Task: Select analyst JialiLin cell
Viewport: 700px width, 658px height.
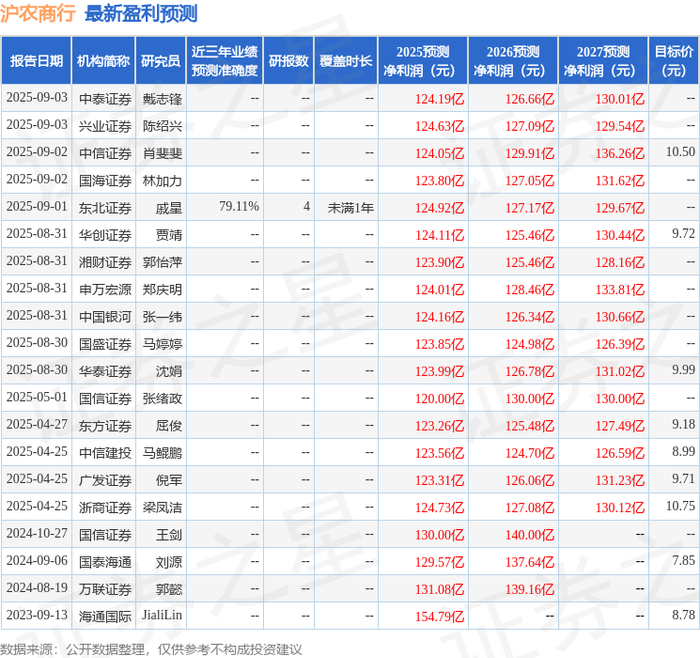Action: tap(162, 615)
